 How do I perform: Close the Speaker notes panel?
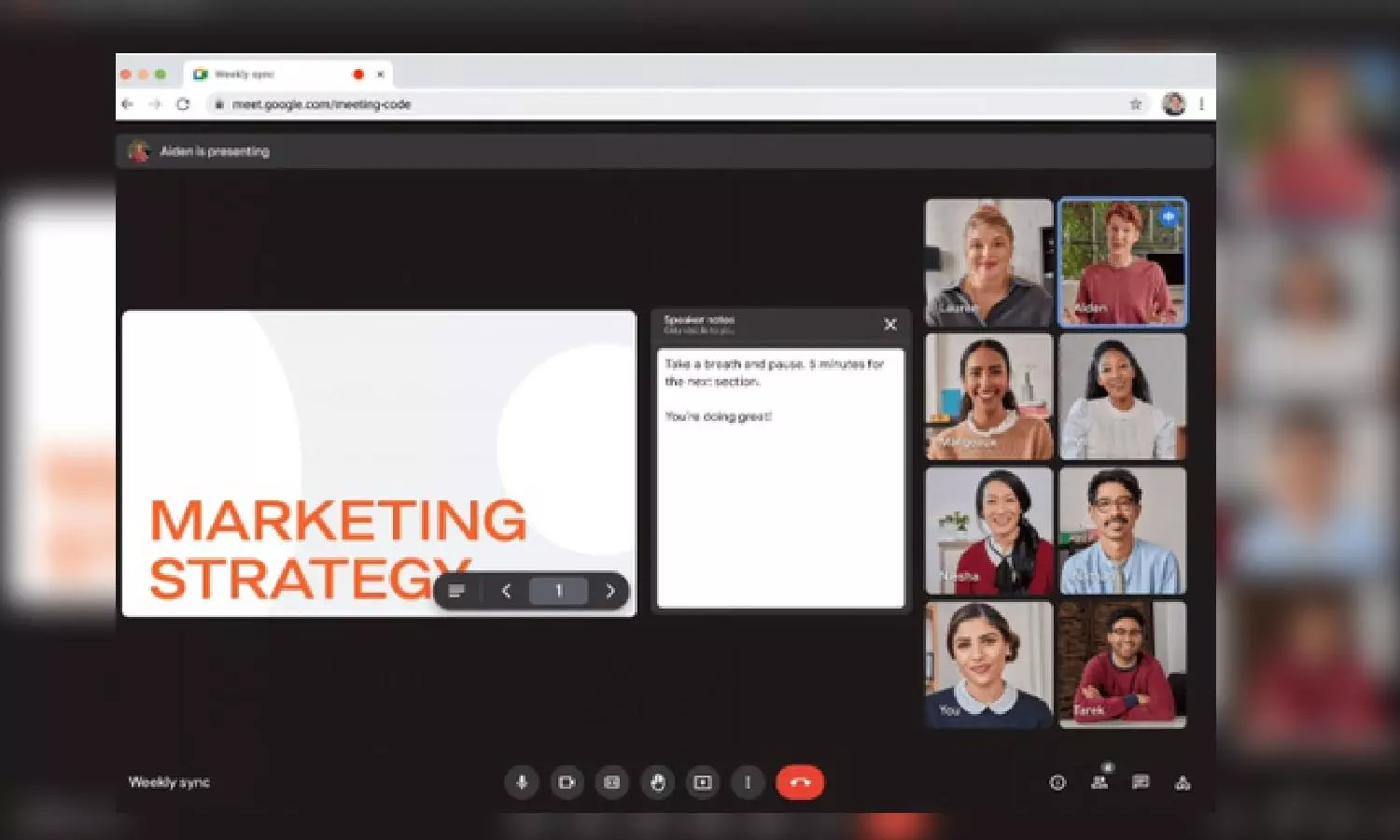coord(890,324)
